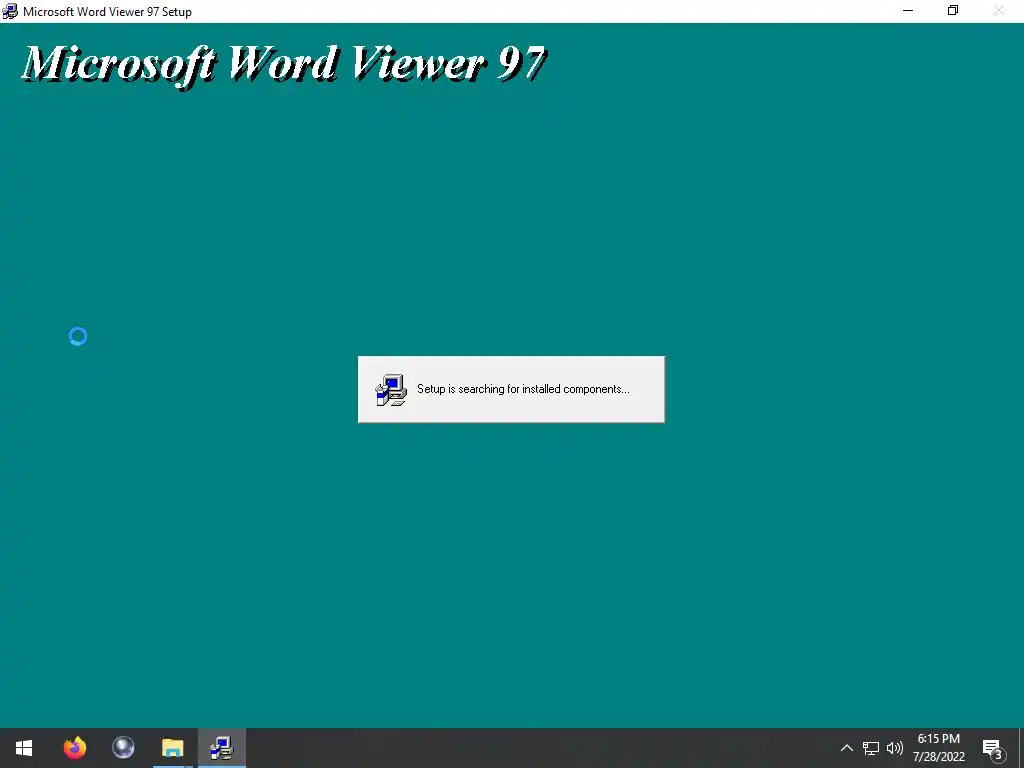Open the volume speaker tray icon
Viewport: 1024px width, 768px height.
pyautogui.click(x=895, y=748)
